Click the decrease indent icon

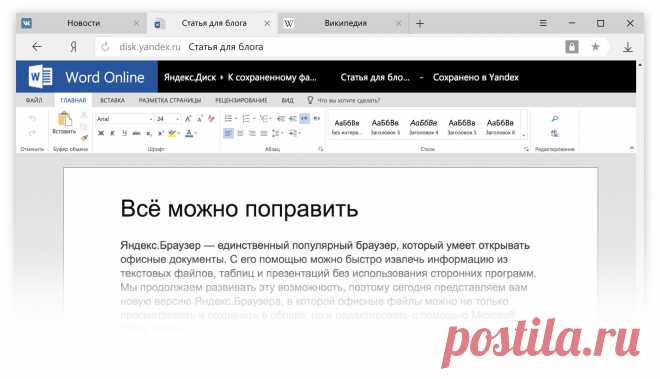click(x=281, y=118)
